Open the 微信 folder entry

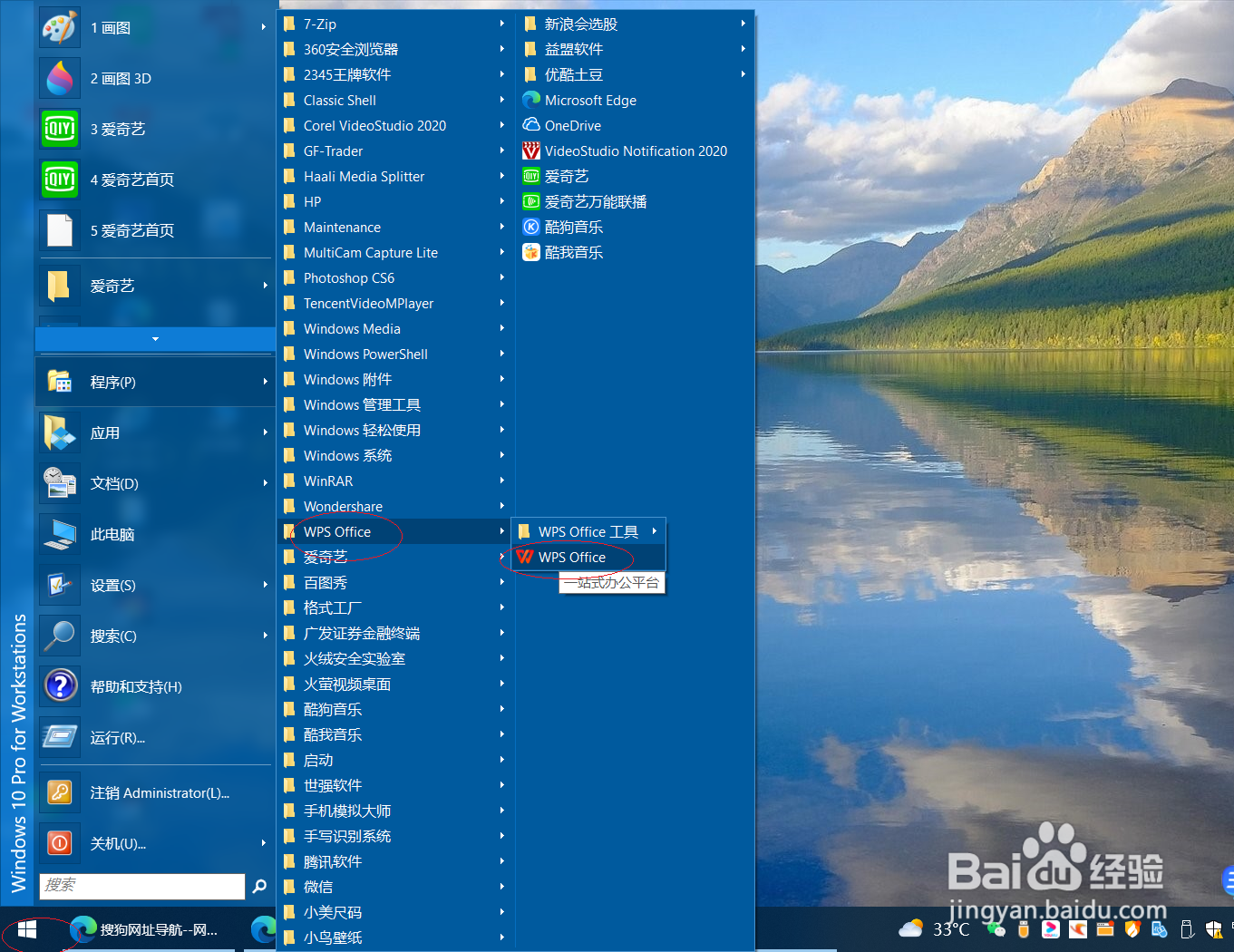click(x=396, y=887)
